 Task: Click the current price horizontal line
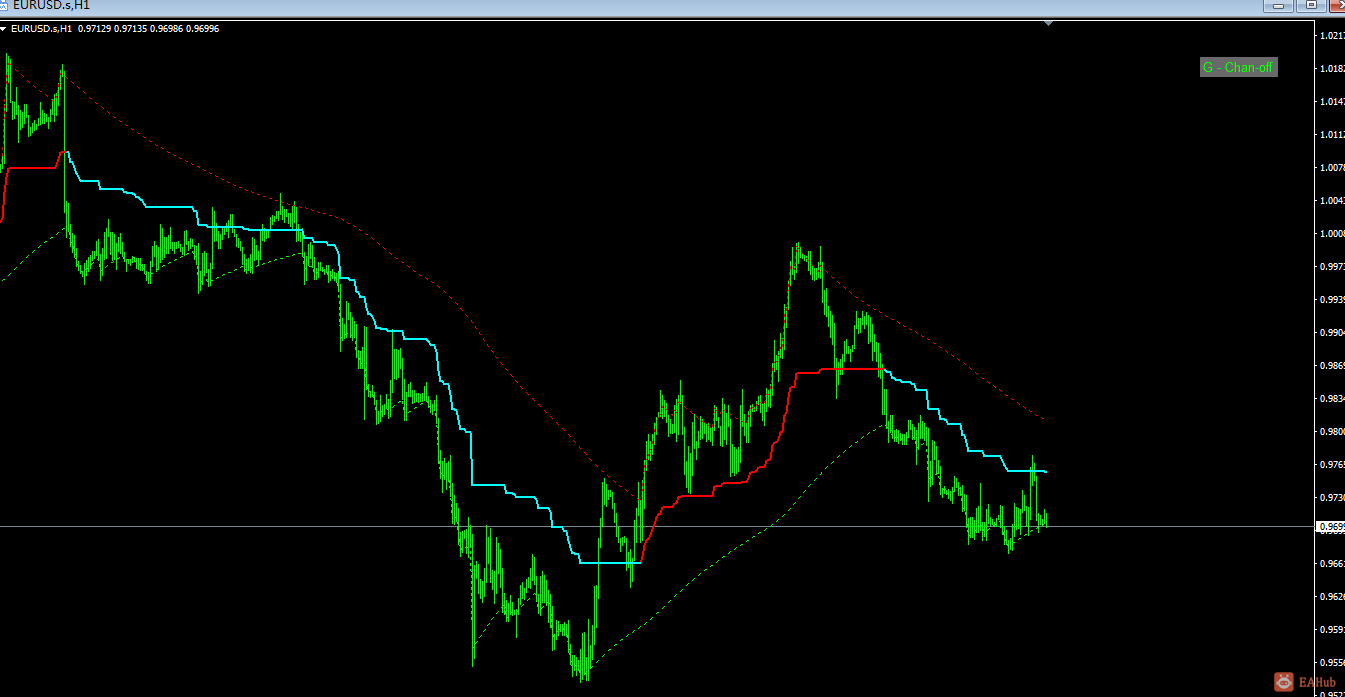click(655, 526)
